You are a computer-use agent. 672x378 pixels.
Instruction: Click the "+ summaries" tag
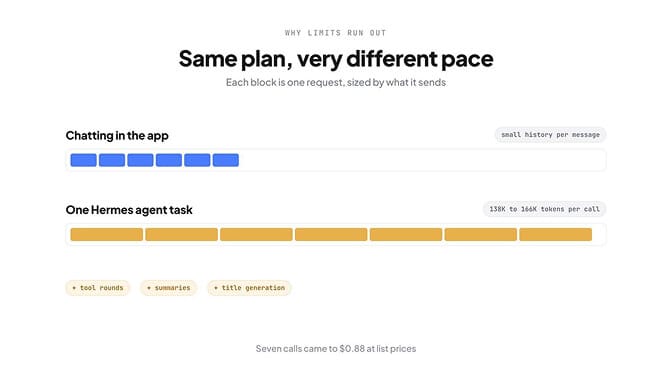tap(169, 288)
